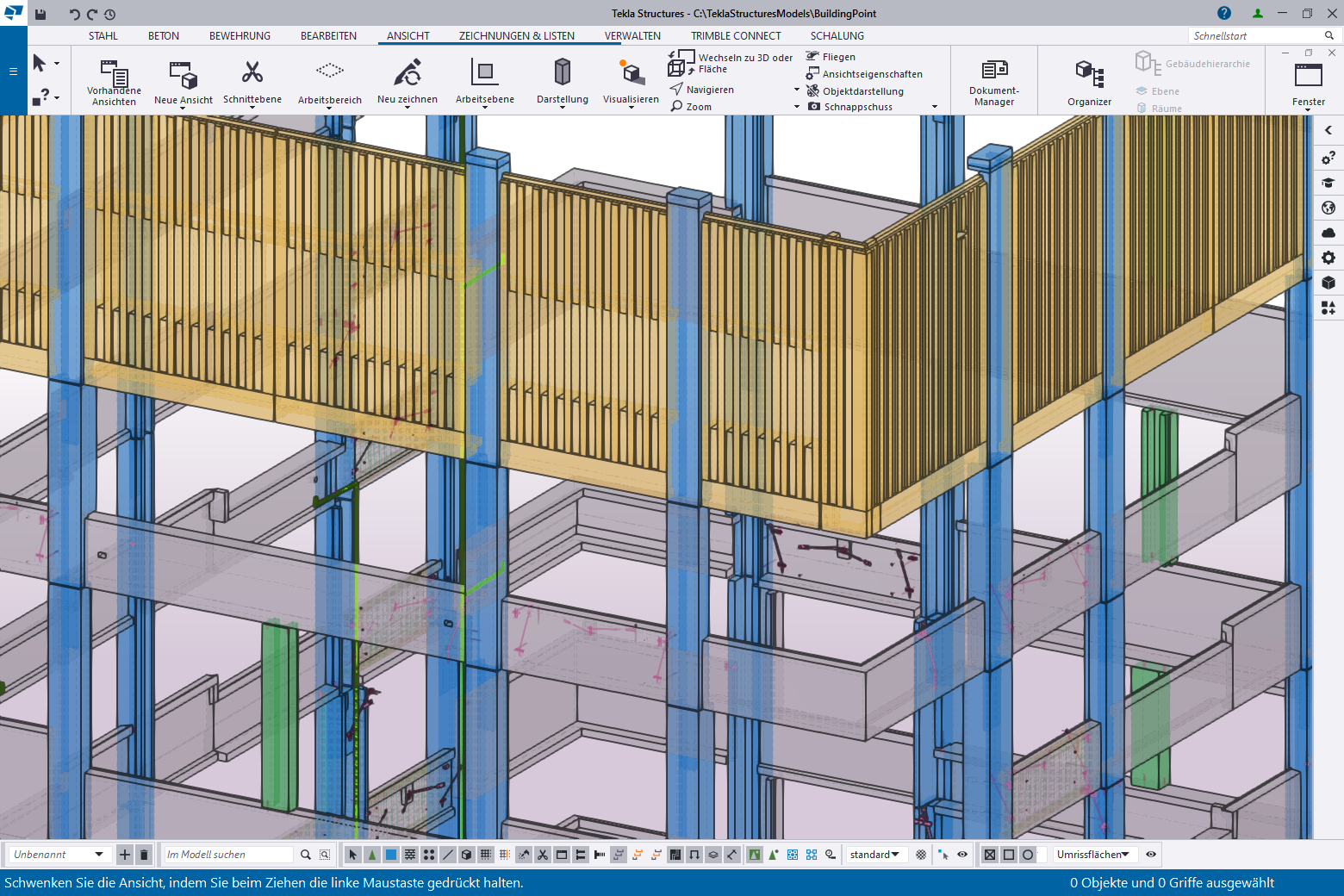Screen dimensions: 1344x896
Task: Open side pane gear with question mark
Action: [x=1328, y=158]
